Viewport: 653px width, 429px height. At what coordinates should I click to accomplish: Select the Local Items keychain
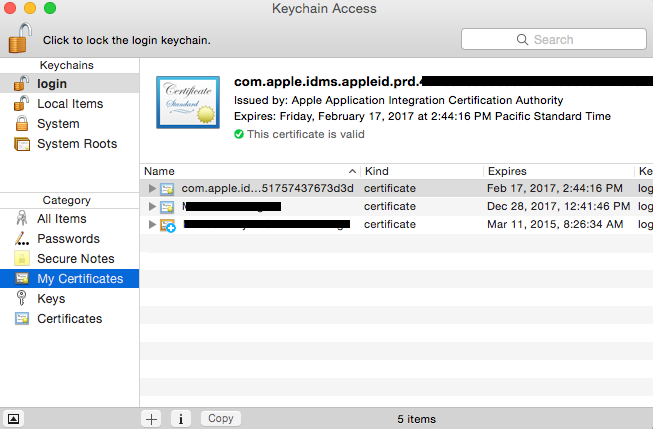click(70, 103)
